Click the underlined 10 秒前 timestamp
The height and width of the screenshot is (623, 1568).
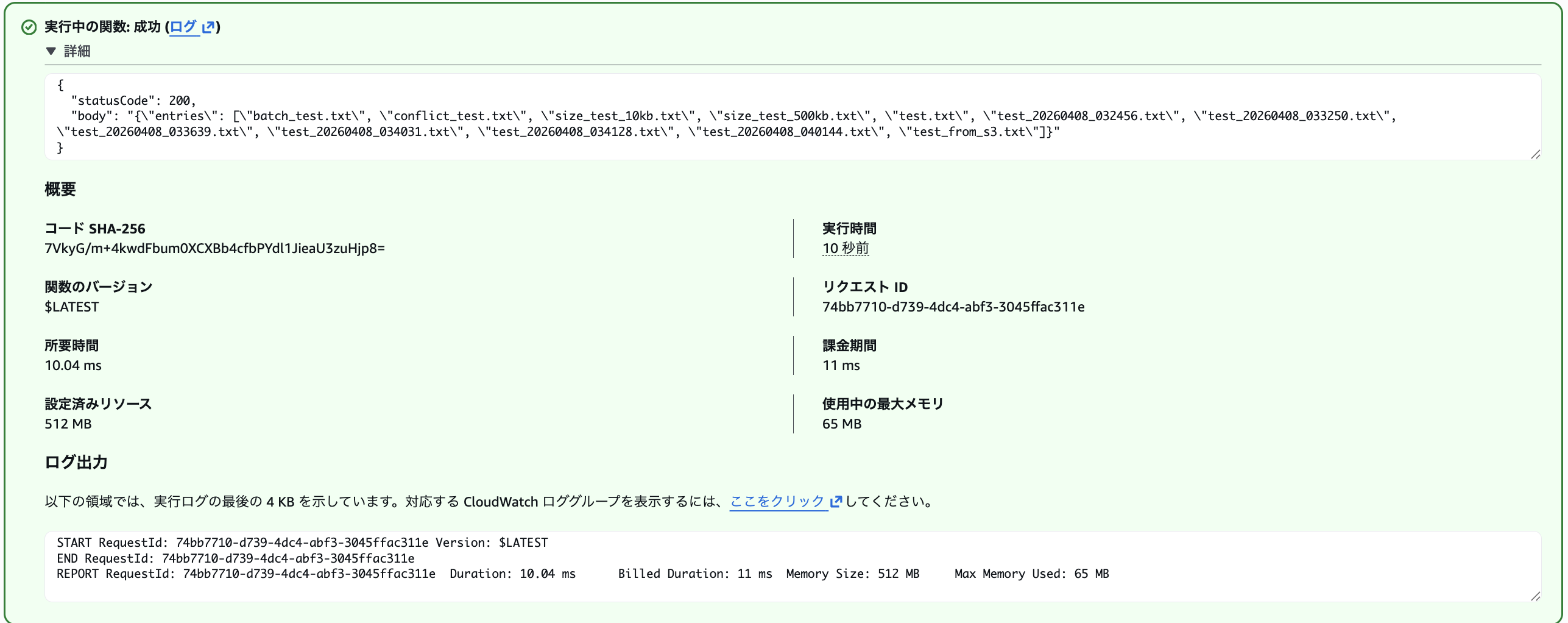coord(846,248)
